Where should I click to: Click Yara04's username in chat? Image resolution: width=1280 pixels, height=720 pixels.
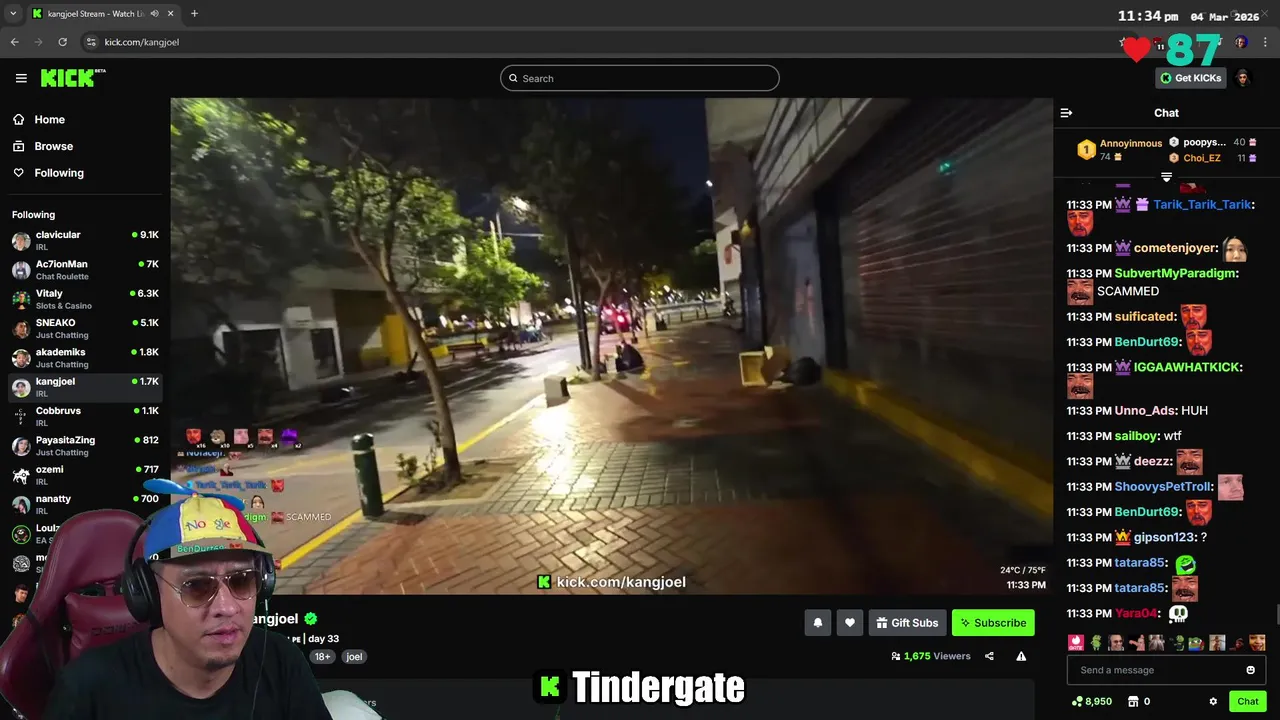click(x=1135, y=613)
